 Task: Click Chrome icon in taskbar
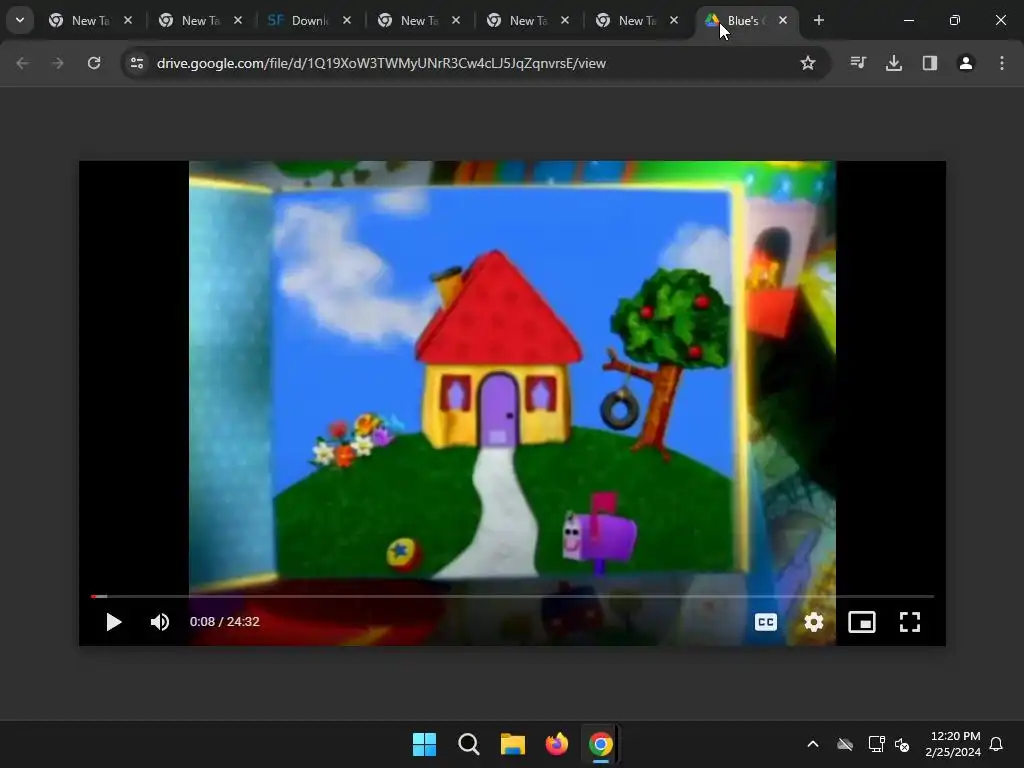(601, 744)
